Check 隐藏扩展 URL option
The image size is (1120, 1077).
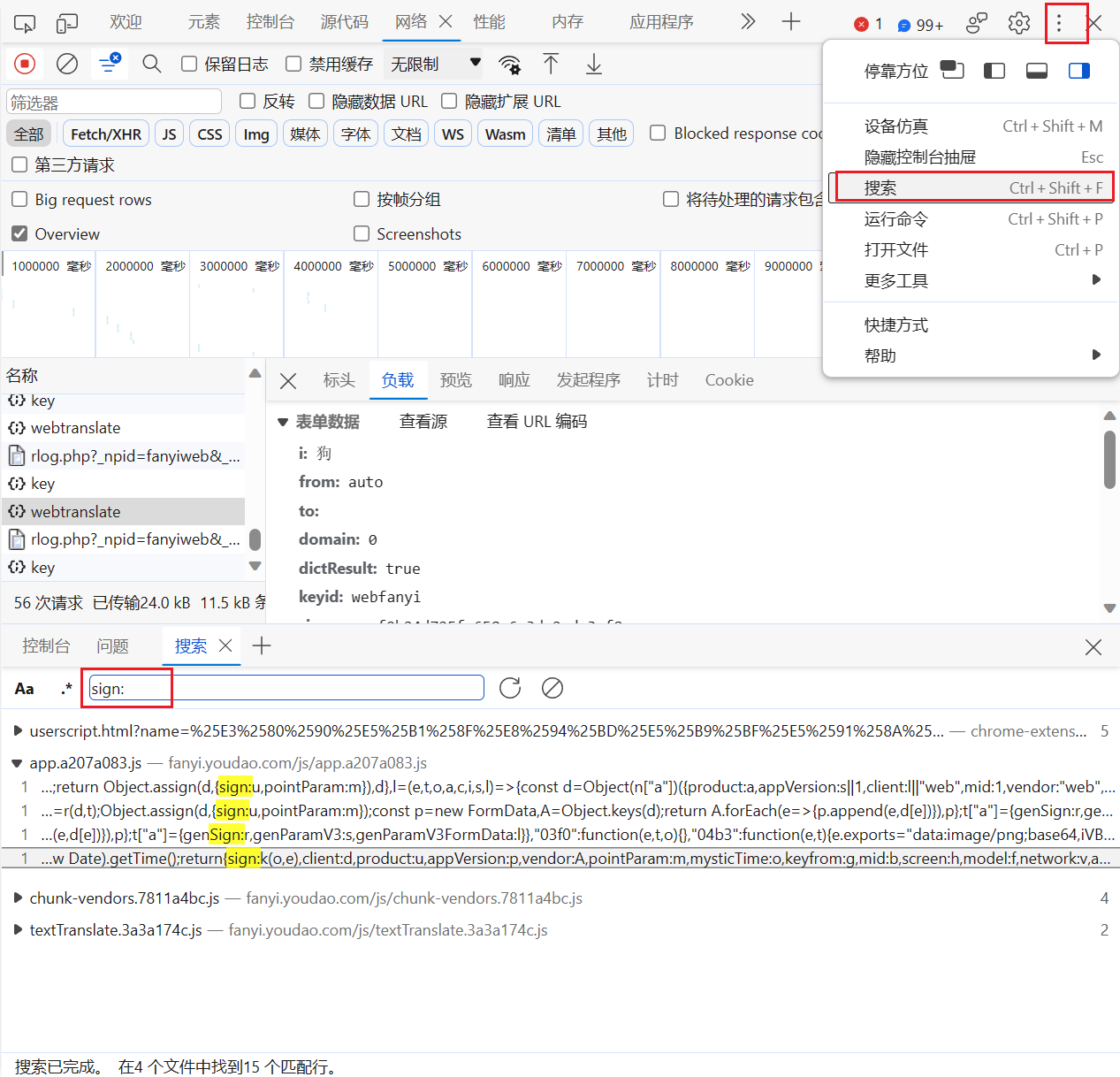click(x=449, y=101)
